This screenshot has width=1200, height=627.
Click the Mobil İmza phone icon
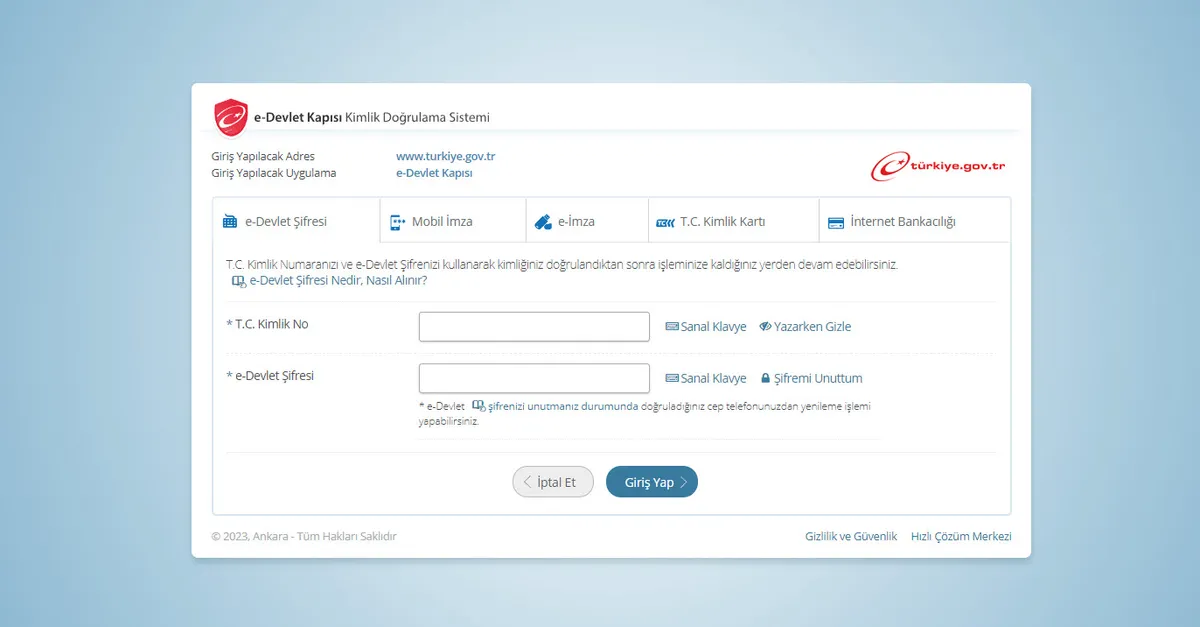[x=398, y=222]
